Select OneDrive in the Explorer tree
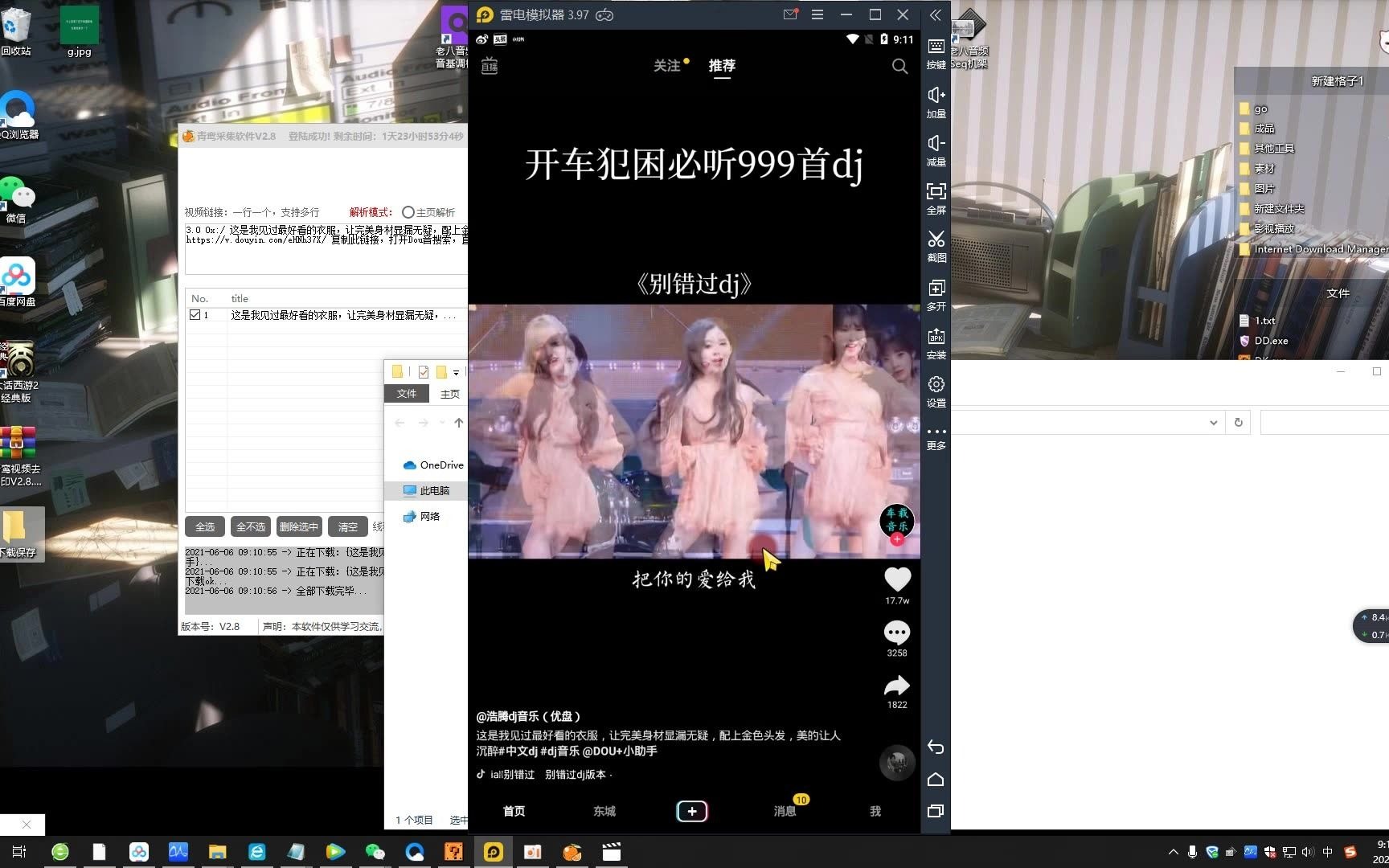This screenshot has height=868, width=1389. point(433,465)
